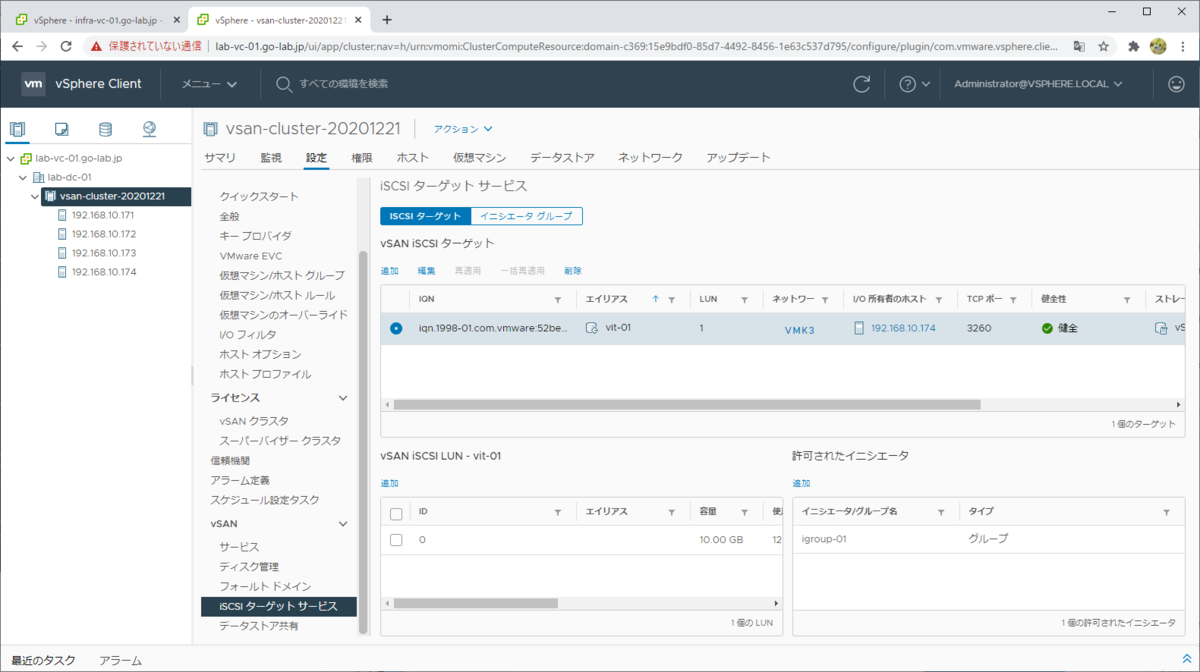Screen dimensions: 1200x672
Task: Check the LUN ID 0 row checkbox
Action: point(396,540)
